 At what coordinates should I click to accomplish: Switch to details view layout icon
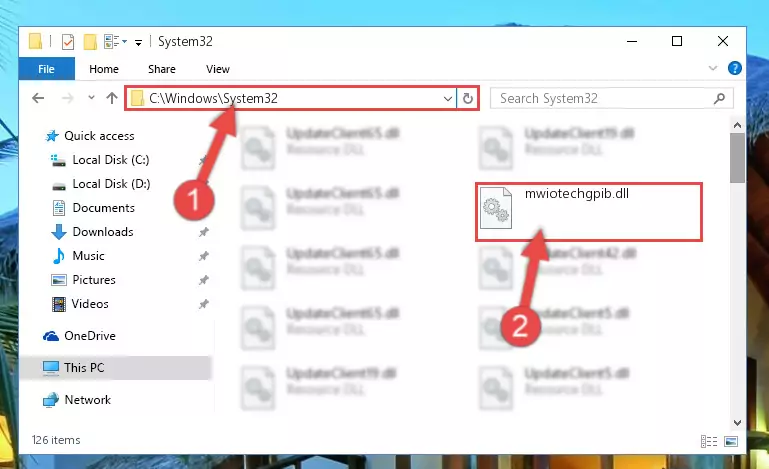[x=709, y=442]
